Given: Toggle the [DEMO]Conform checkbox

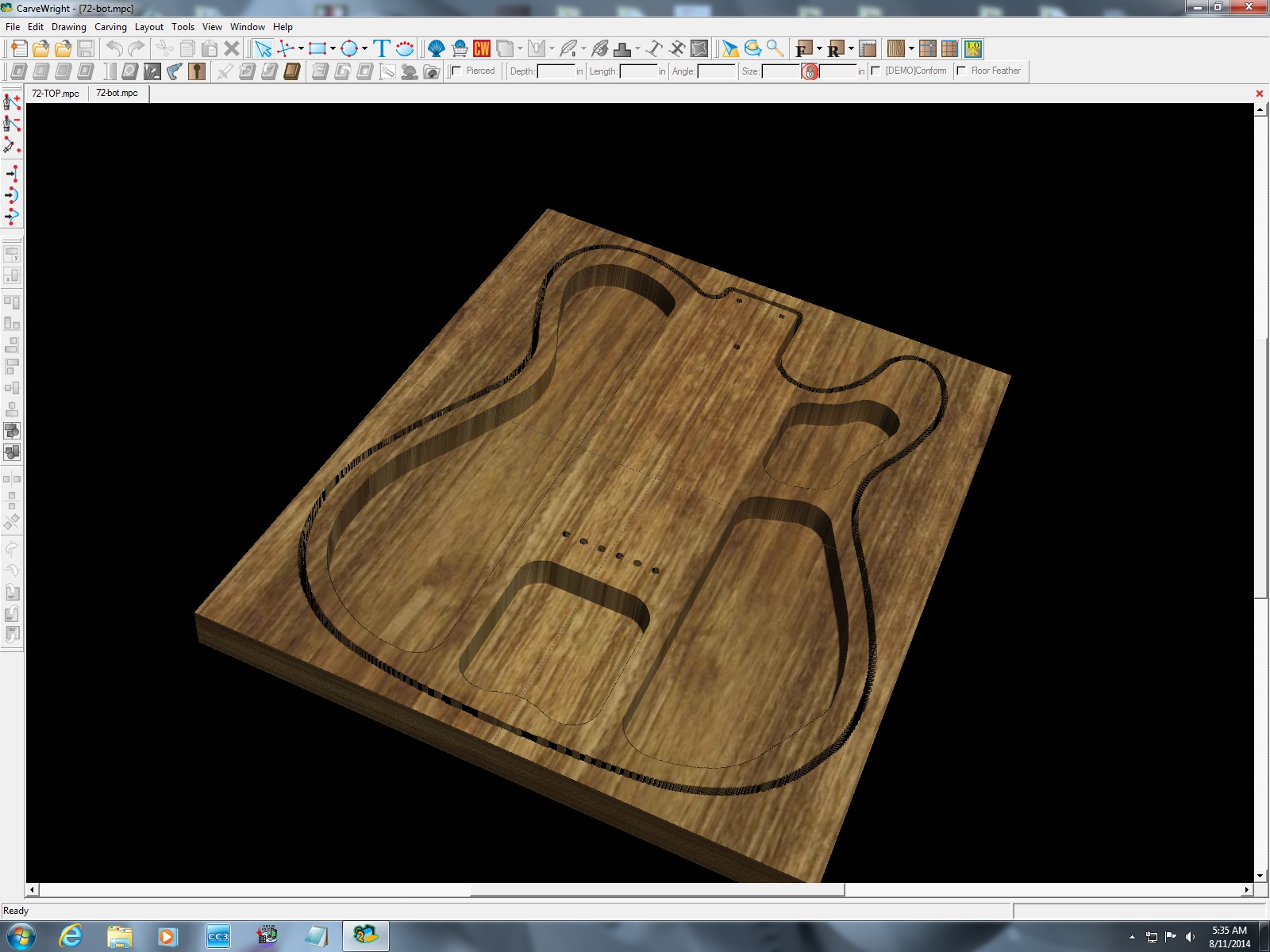Looking at the screenshot, I should [x=876, y=71].
